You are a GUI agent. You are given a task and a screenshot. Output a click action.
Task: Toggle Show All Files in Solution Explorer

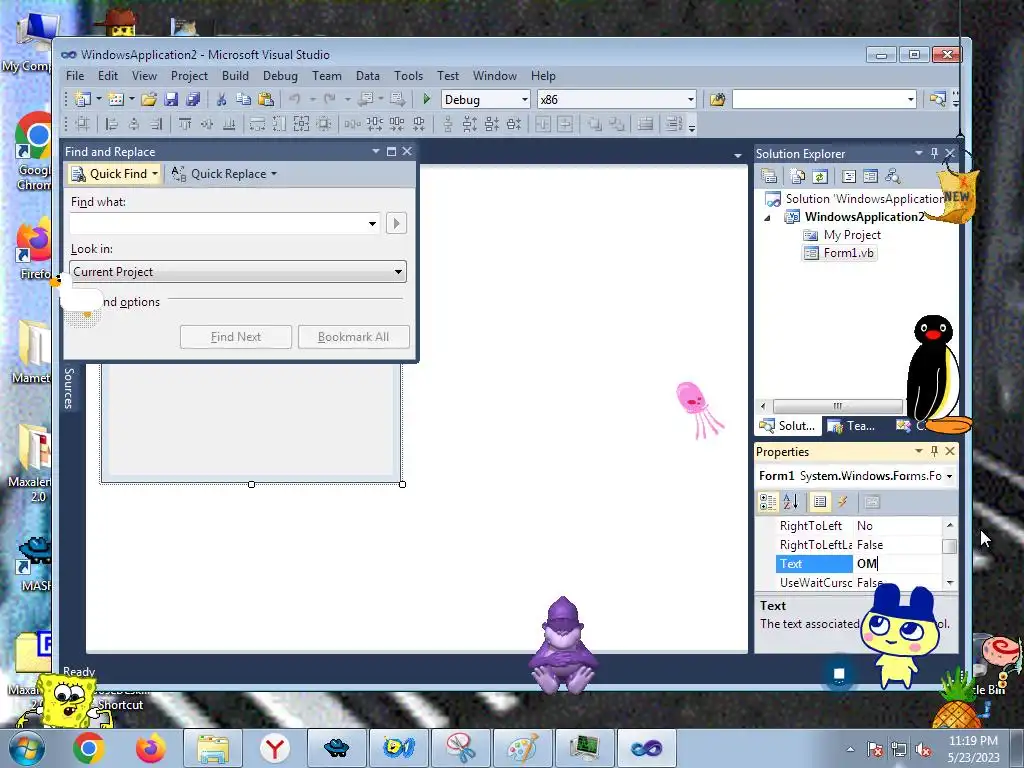tap(798, 176)
